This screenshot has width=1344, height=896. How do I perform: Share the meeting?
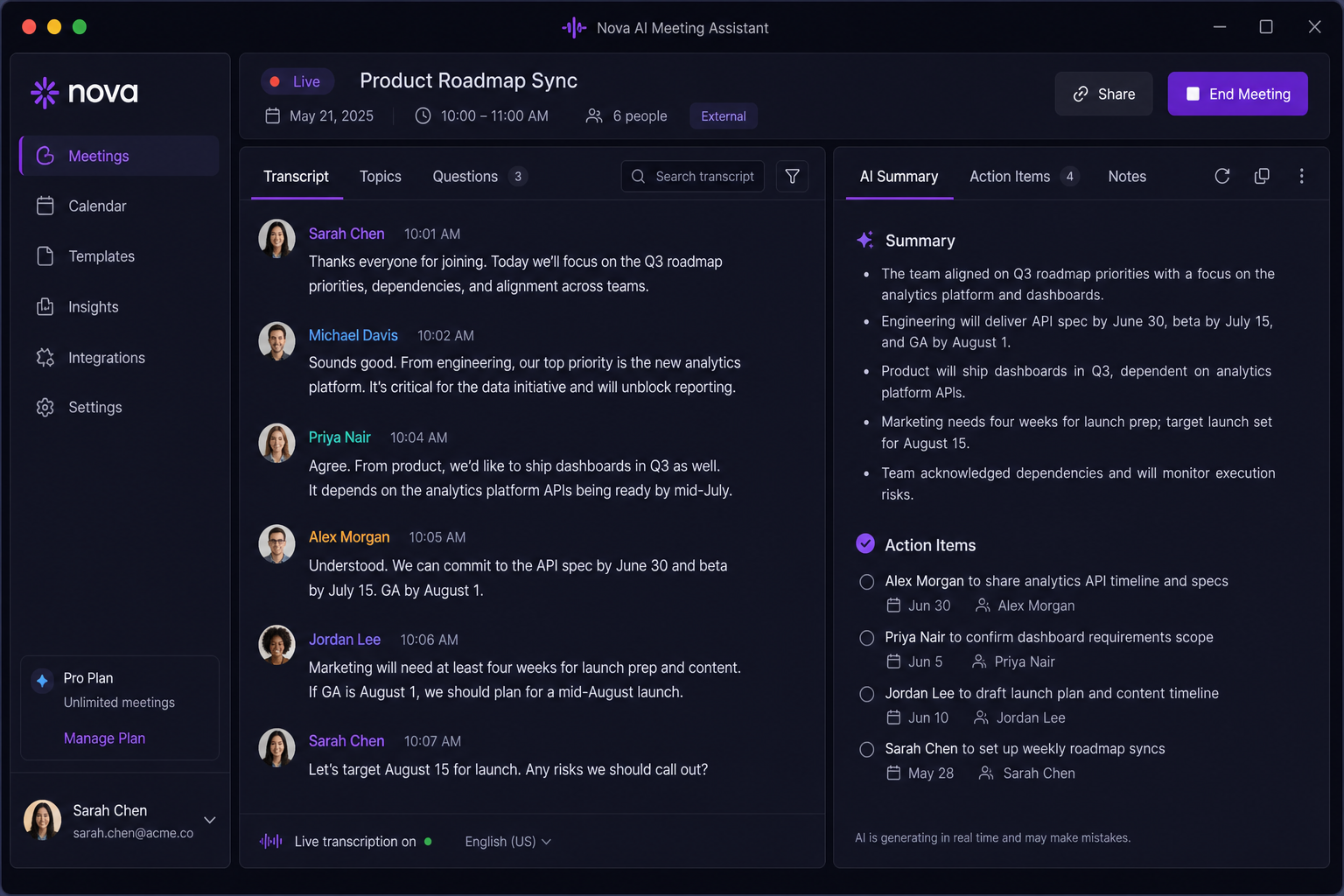(1103, 94)
